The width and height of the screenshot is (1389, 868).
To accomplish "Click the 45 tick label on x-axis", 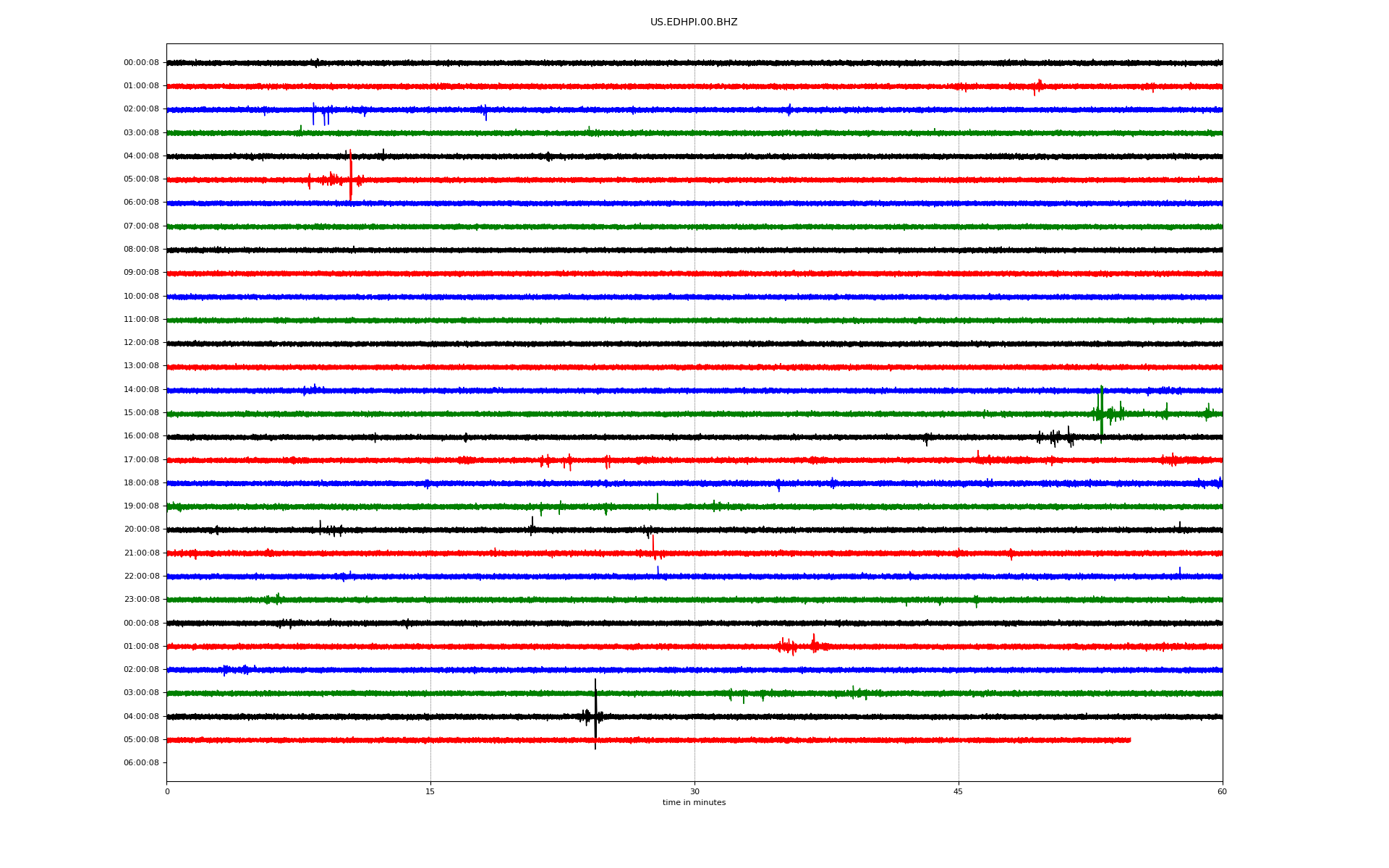I will (x=958, y=791).
